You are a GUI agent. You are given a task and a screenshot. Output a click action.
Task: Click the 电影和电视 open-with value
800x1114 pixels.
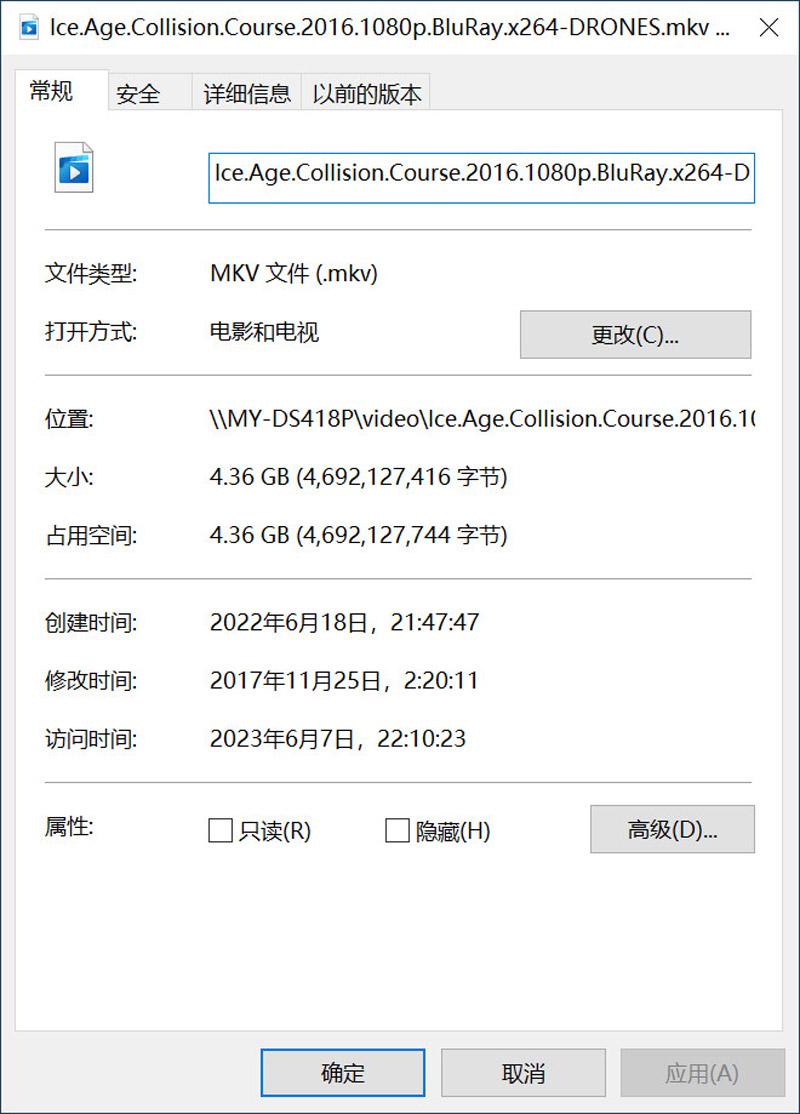click(264, 332)
